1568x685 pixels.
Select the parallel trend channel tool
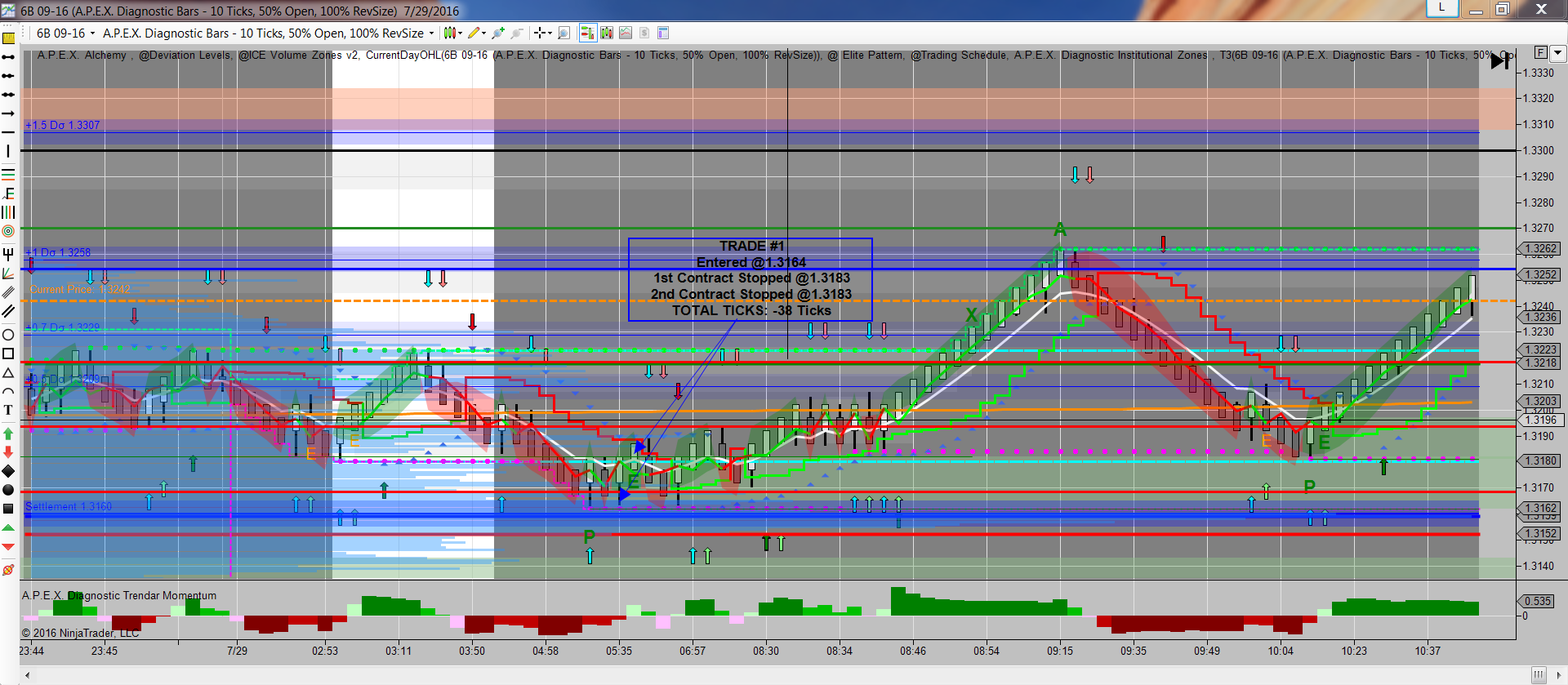point(8,311)
